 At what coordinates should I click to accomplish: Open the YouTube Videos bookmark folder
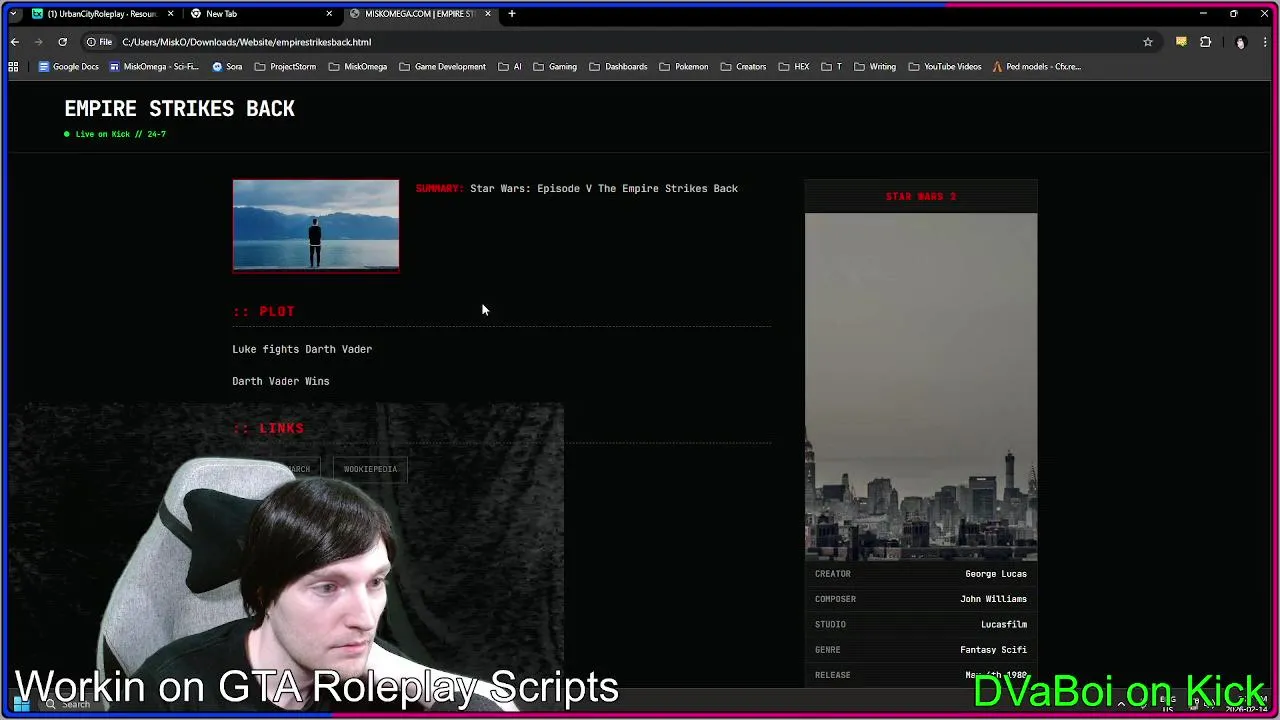(x=943, y=67)
